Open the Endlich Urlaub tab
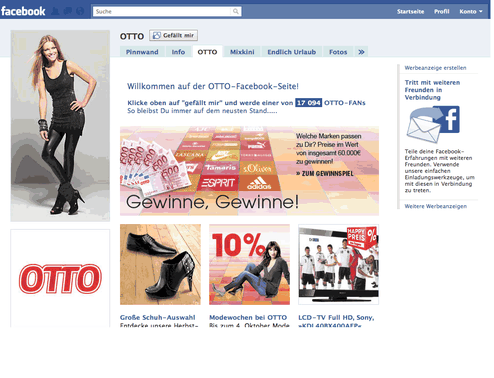This screenshot has height=378, width=494. coord(292,52)
